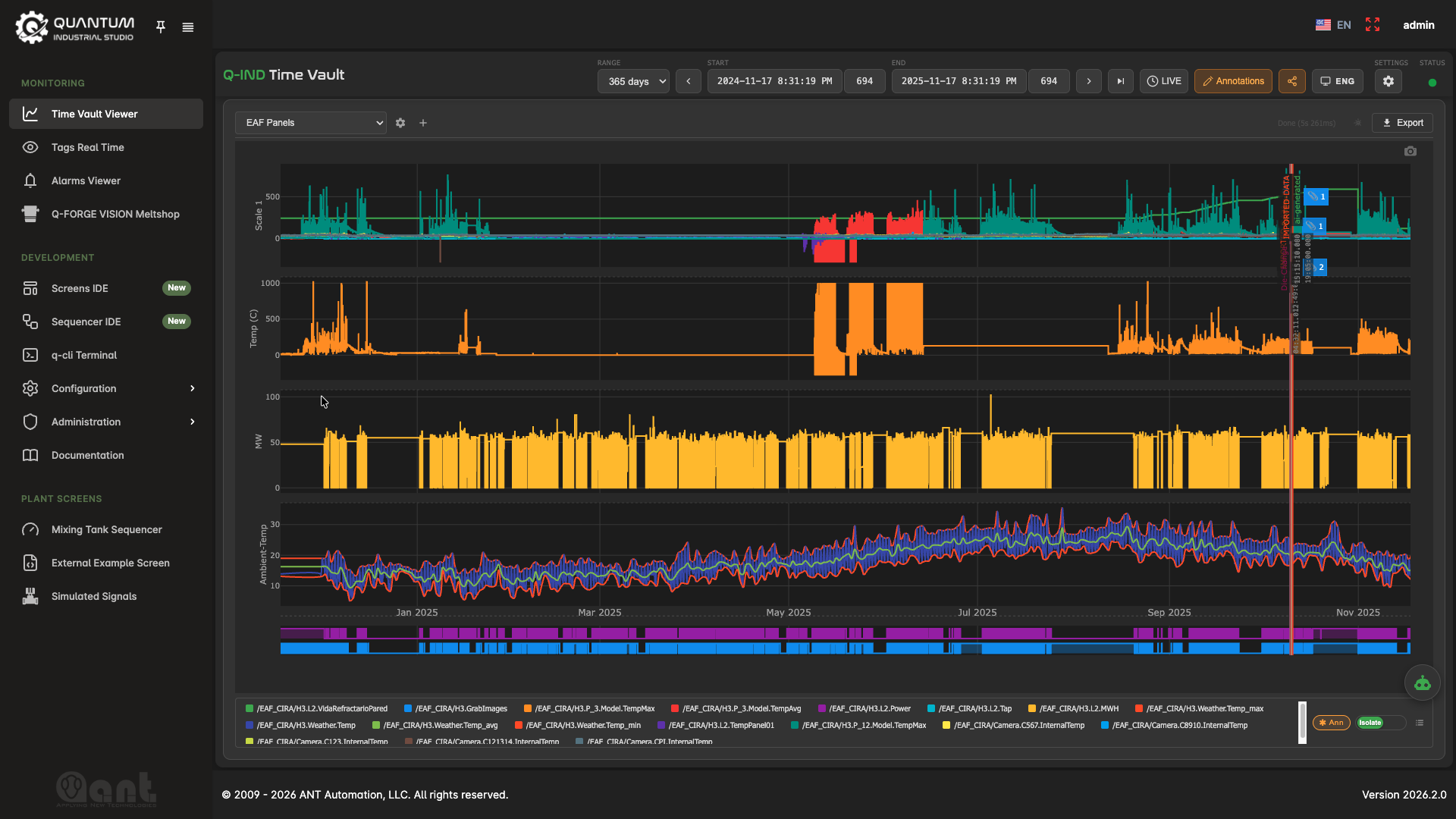1456x819 pixels.
Task: Toggle fullscreen mode icon
Action: [1373, 25]
